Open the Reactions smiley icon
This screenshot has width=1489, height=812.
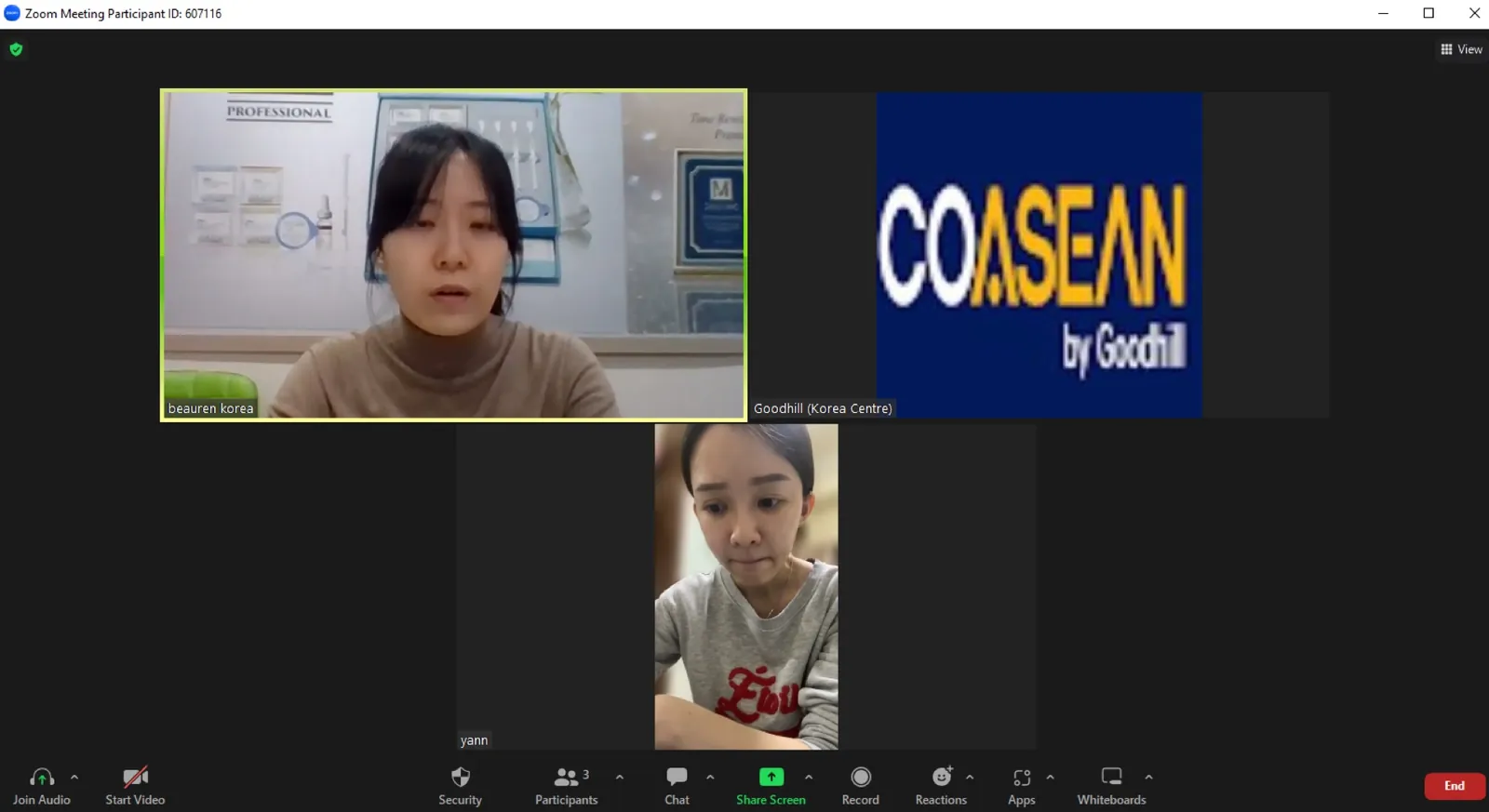(x=942, y=777)
